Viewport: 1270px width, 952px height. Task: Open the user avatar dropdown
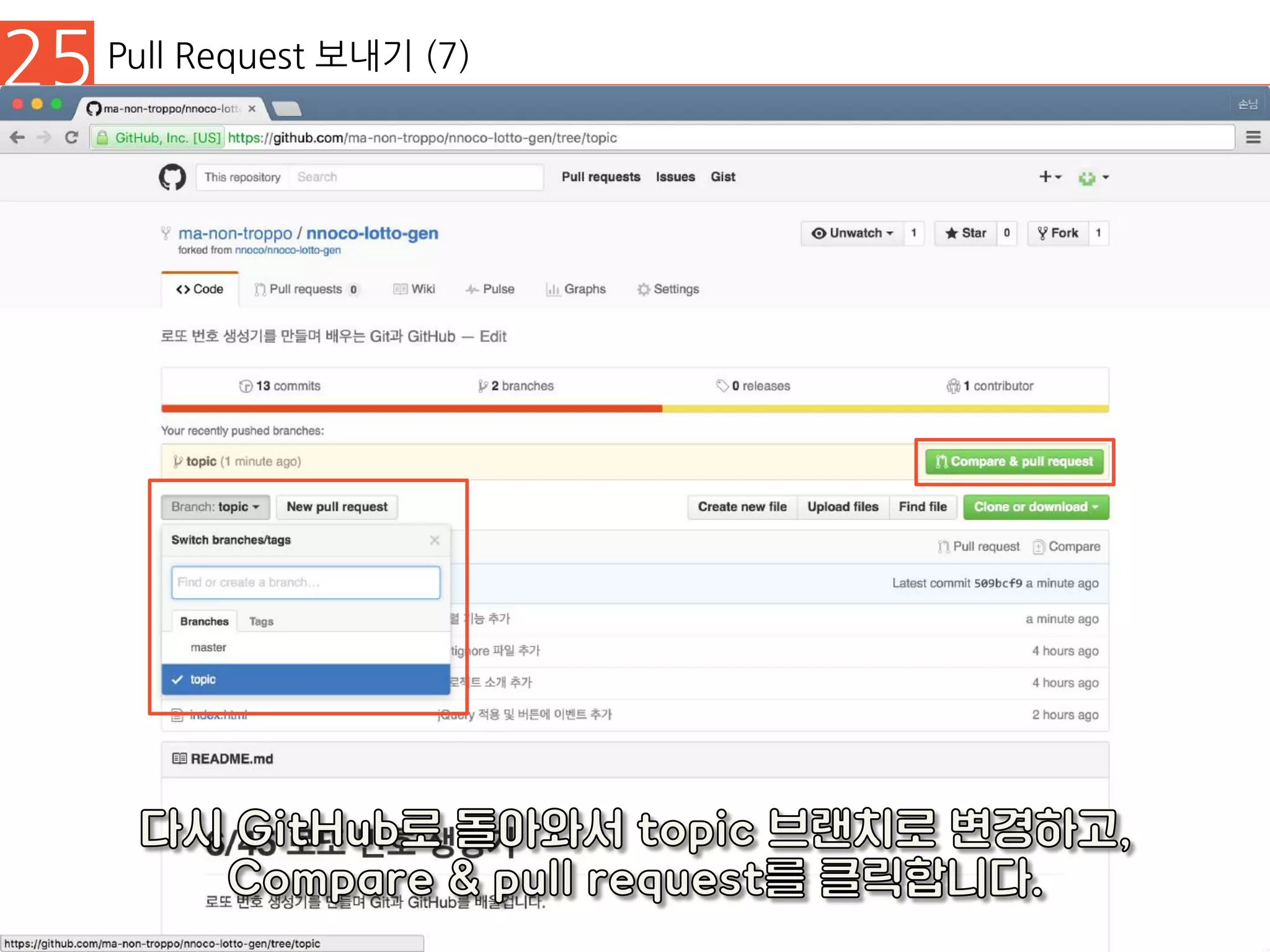click(x=1093, y=178)
